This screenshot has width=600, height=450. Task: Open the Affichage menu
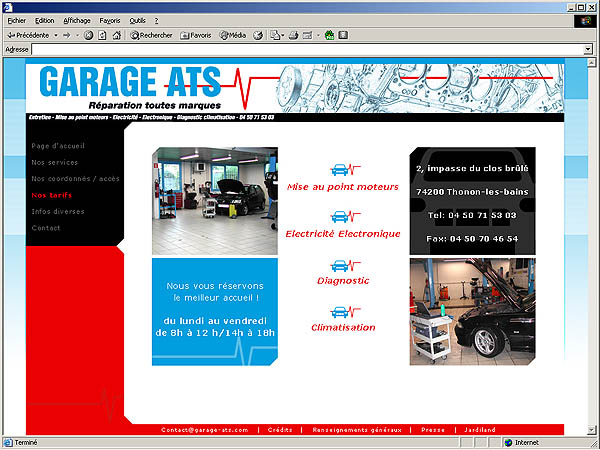coord(77,21)
